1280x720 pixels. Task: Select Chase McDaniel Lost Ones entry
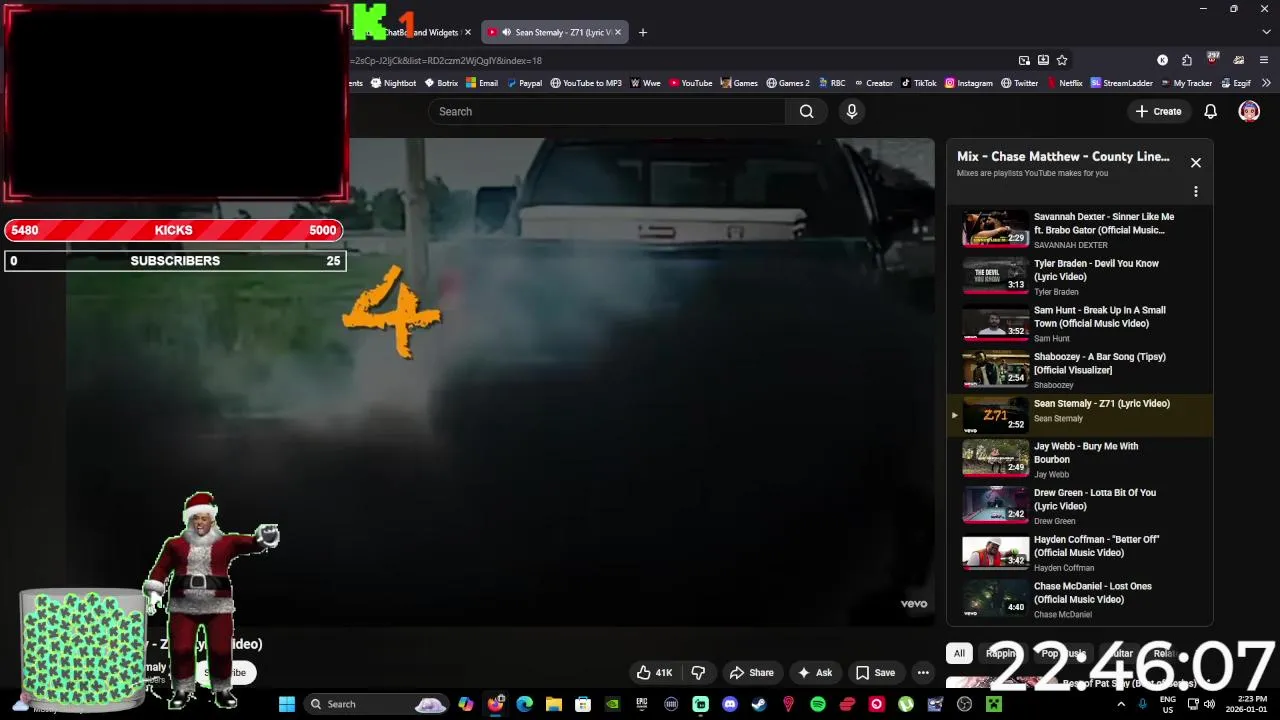[1080, 600]
